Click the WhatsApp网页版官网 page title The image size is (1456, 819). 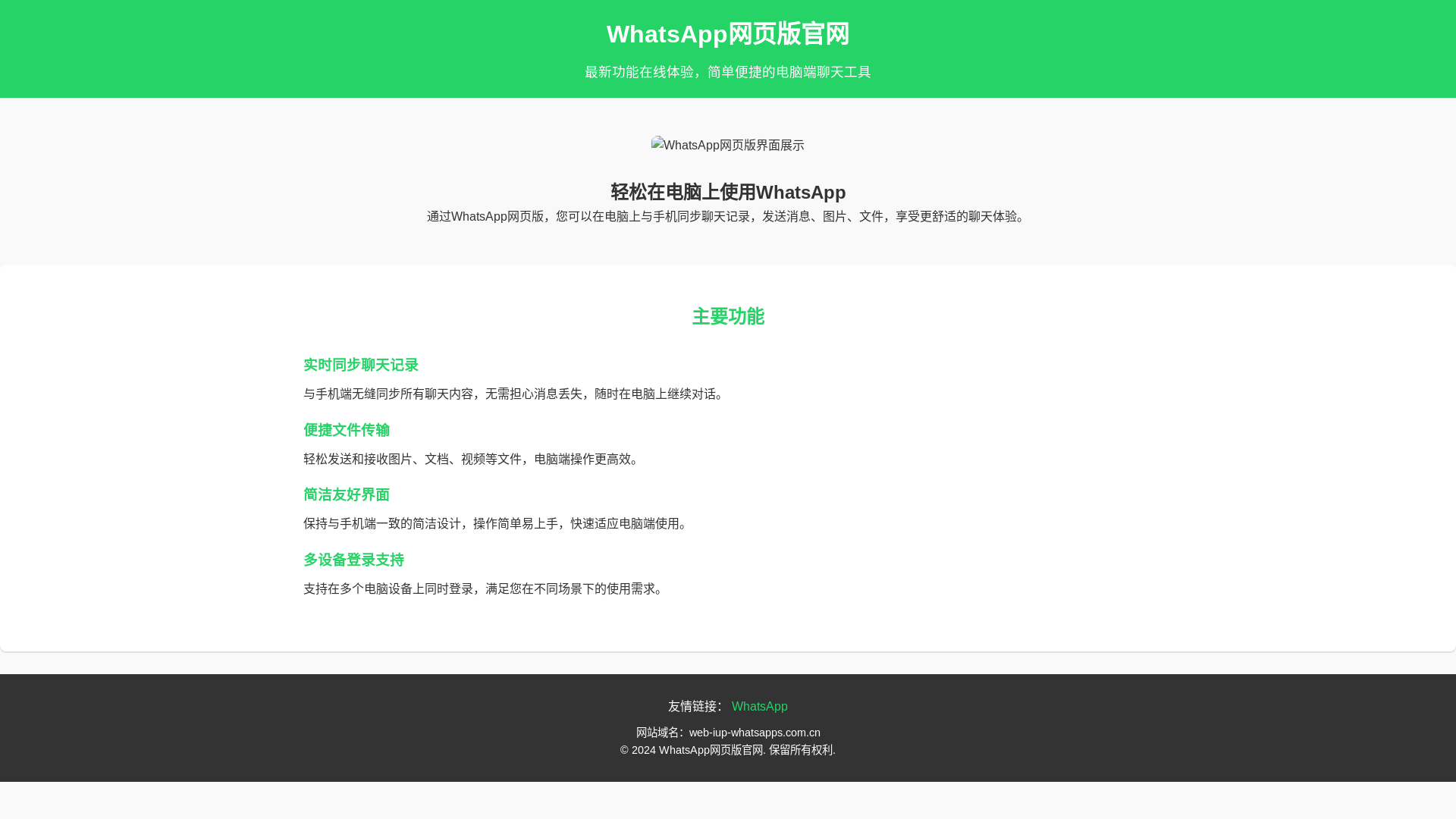pos(728,34)
